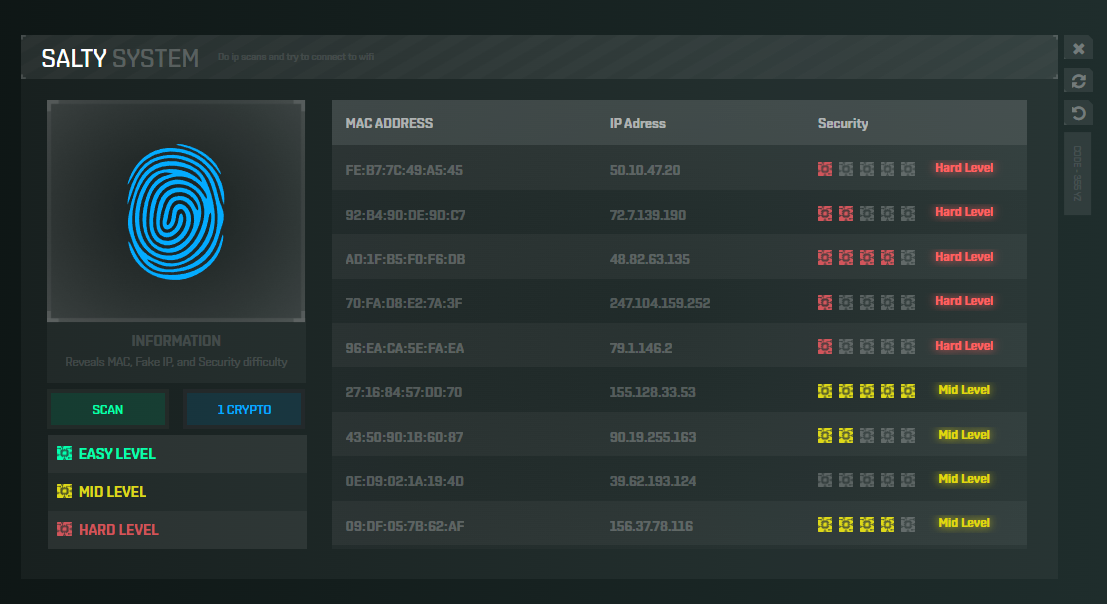Click the undo arrow icon on right sidebar
This screenshot has width=1107, height=604.
point(1078,114)
